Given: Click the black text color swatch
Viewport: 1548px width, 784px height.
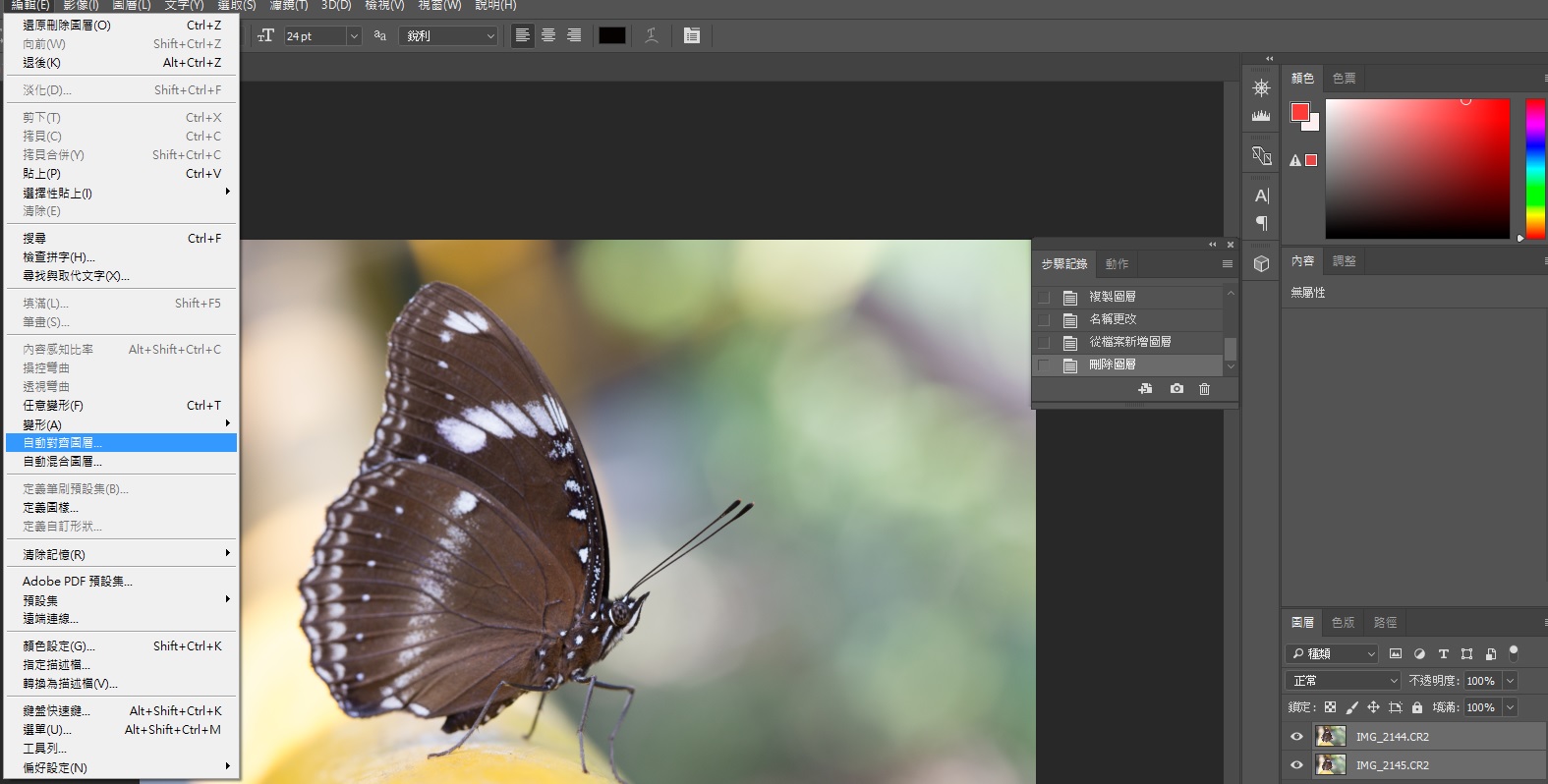Looking at the screenshot, I should pyautogui.click(x=612, y=35).
